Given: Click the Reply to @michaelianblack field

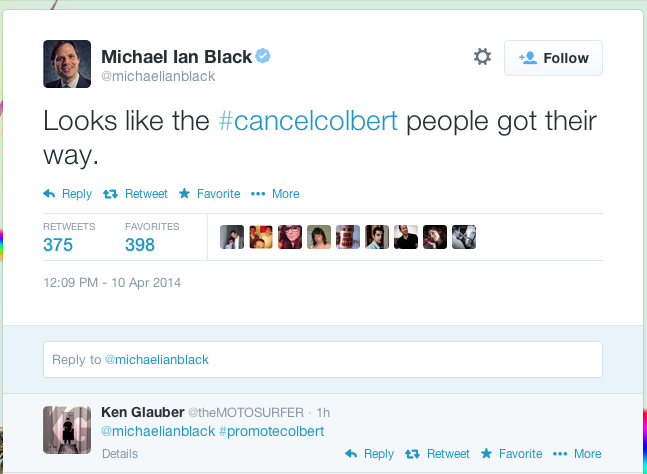Looking at the screenshot, I should click(322, 359).
